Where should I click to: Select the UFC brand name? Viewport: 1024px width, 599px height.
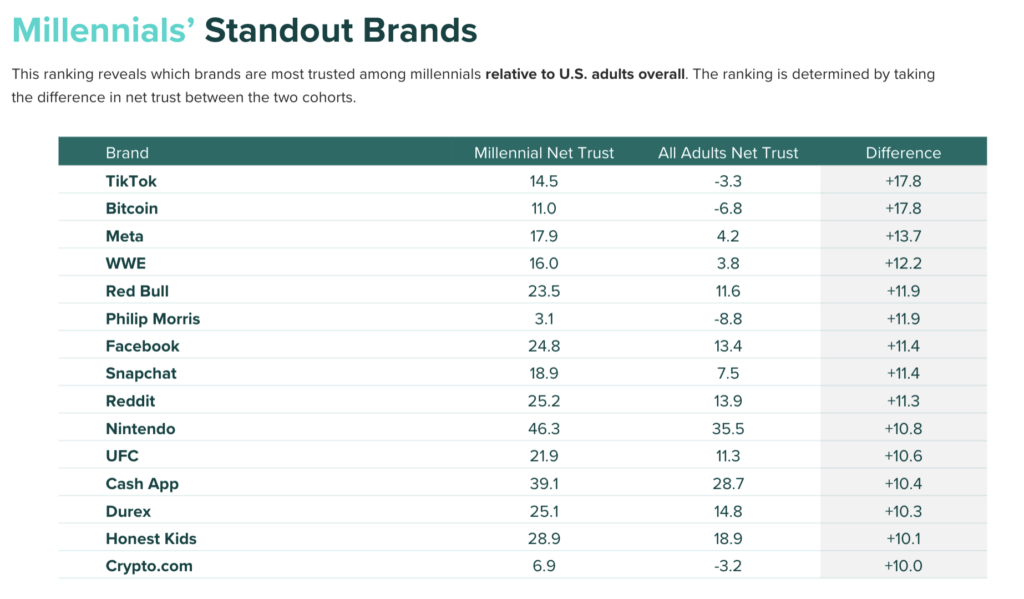coord(122,456)
